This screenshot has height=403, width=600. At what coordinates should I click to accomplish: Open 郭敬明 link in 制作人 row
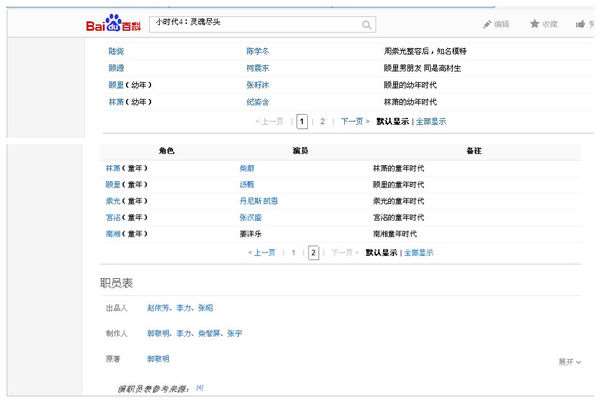[158, 333]
